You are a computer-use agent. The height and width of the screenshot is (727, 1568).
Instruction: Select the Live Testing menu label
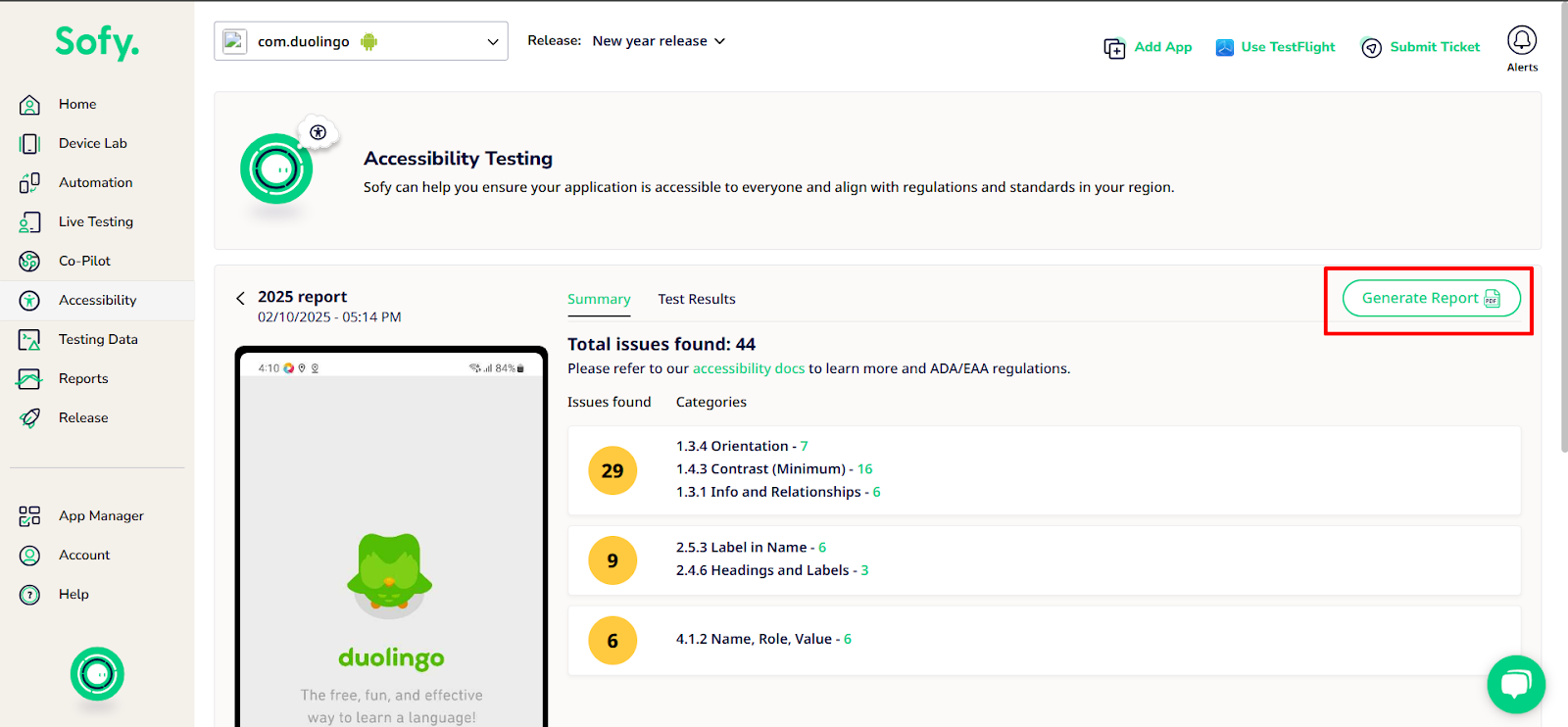(96, 221)
